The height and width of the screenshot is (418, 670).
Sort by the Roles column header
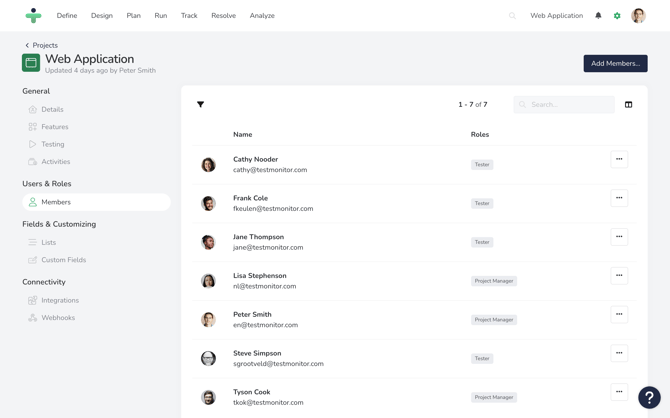coord(480,134)
